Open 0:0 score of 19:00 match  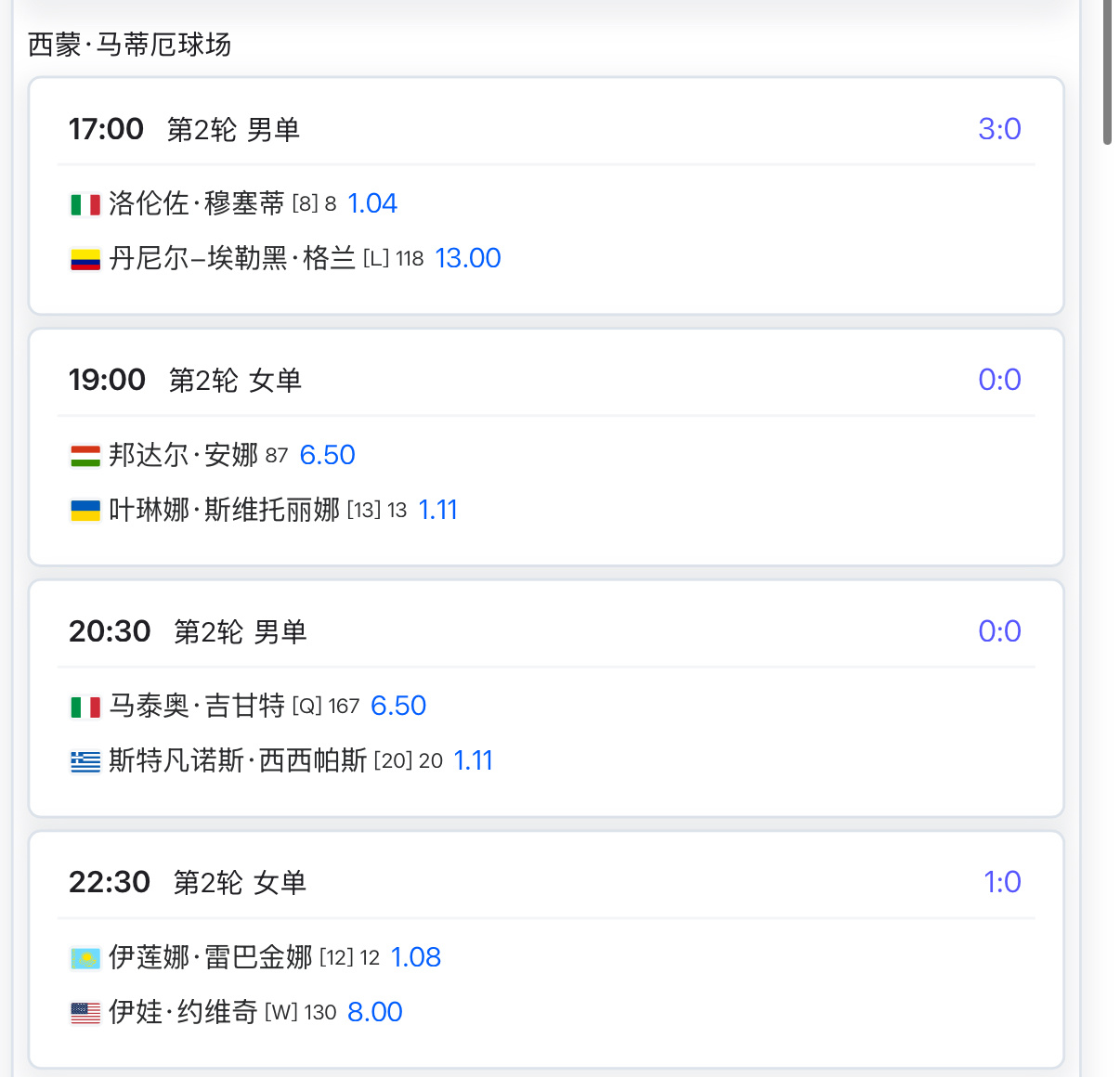tap(999, 380)
